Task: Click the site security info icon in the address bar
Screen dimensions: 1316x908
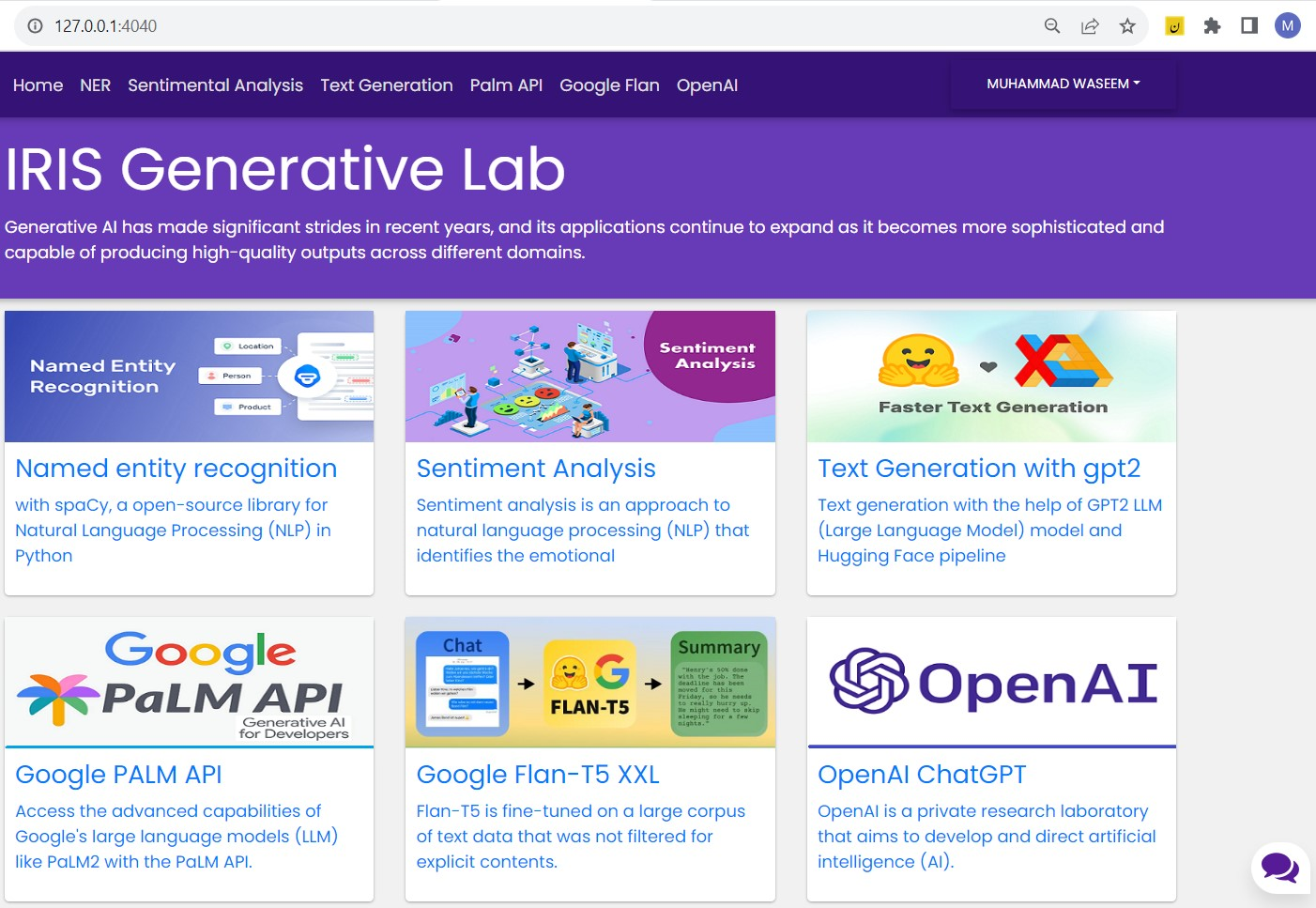Action: [x=35, y=26]
